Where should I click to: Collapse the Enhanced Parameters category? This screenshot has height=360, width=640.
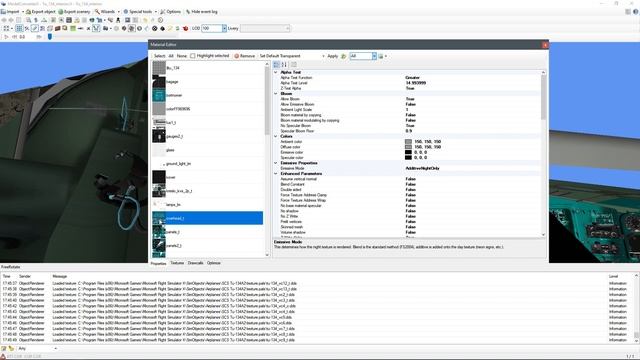click(276, 173)
